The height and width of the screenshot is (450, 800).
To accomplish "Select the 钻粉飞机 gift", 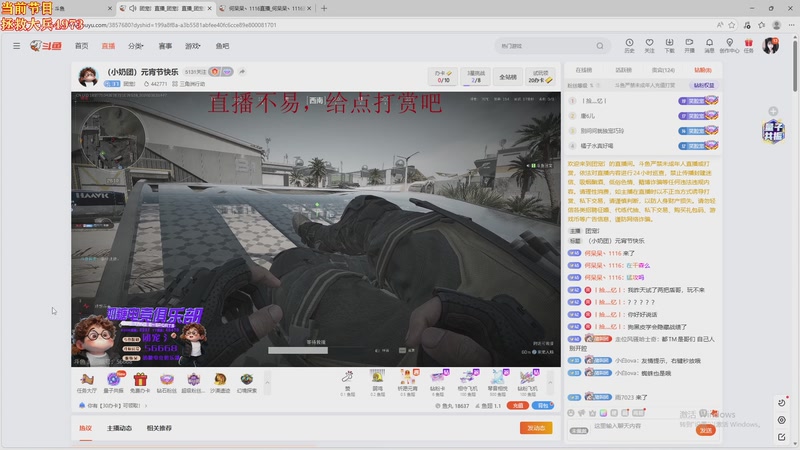I will tap(528, 383).
